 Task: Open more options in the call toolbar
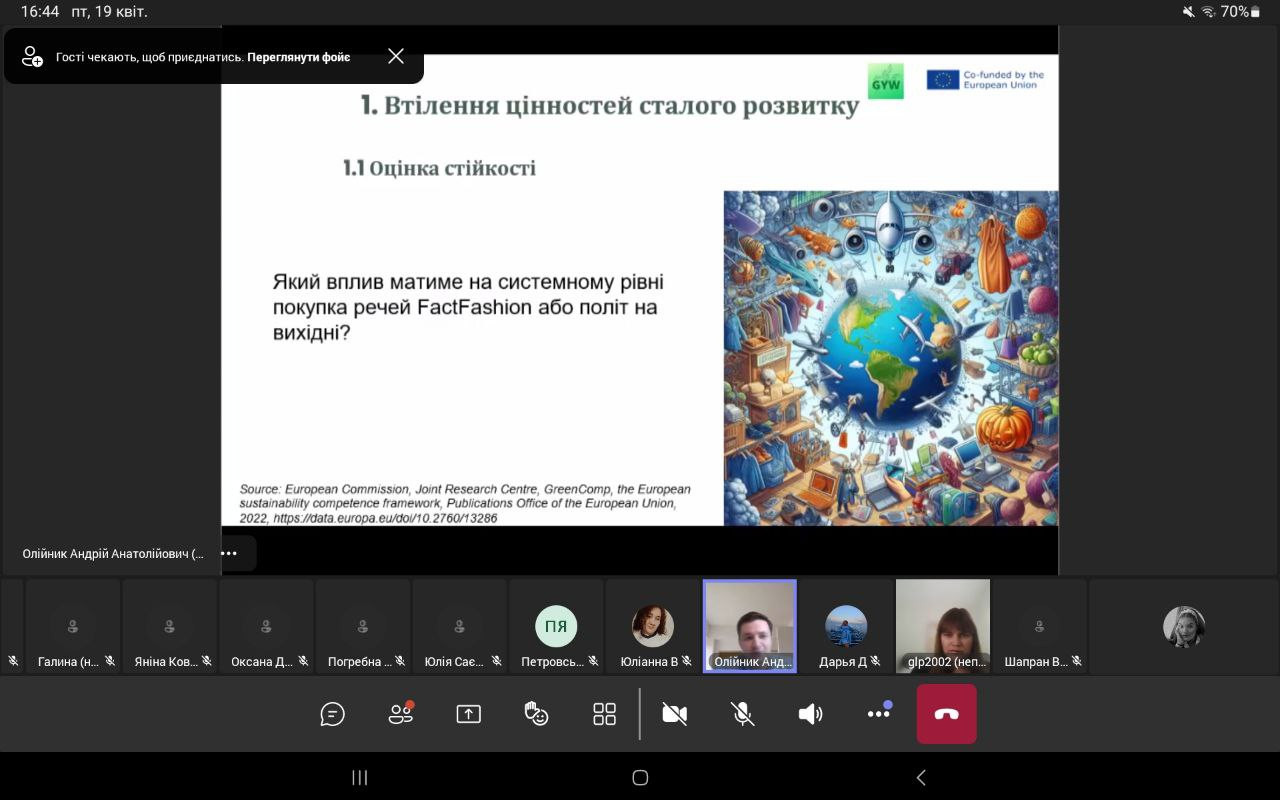[x=879, y=714]
